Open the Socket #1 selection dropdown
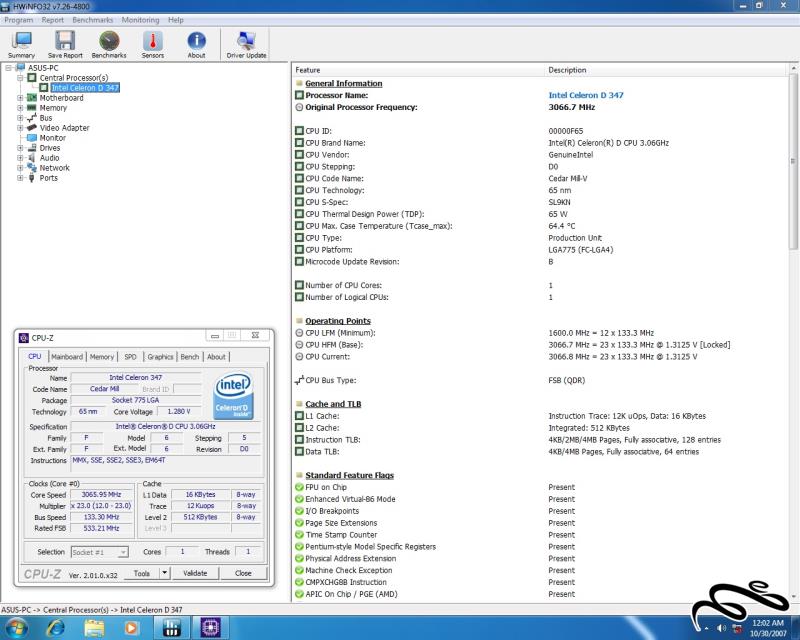This screenshot has height=640, width=800. (122, 552)
